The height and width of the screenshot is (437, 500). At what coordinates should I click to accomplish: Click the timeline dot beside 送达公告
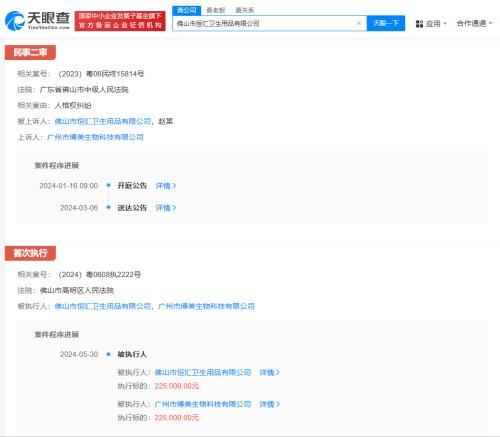tap(108, 207)
